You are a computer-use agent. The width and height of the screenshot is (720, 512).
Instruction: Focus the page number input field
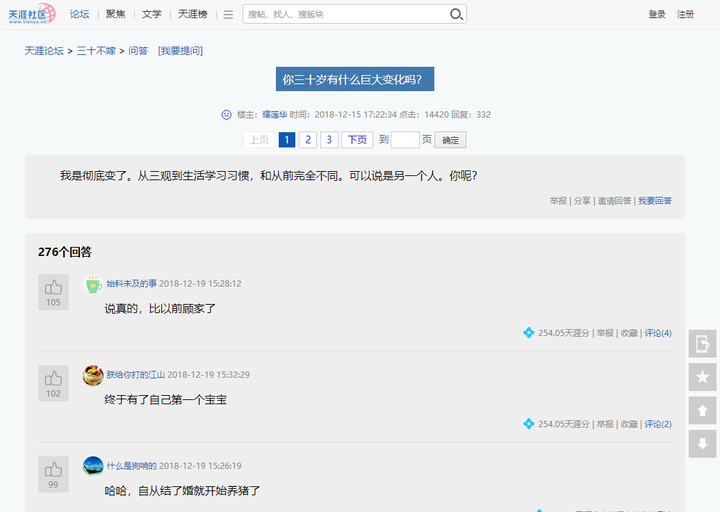tap(405, 140)
